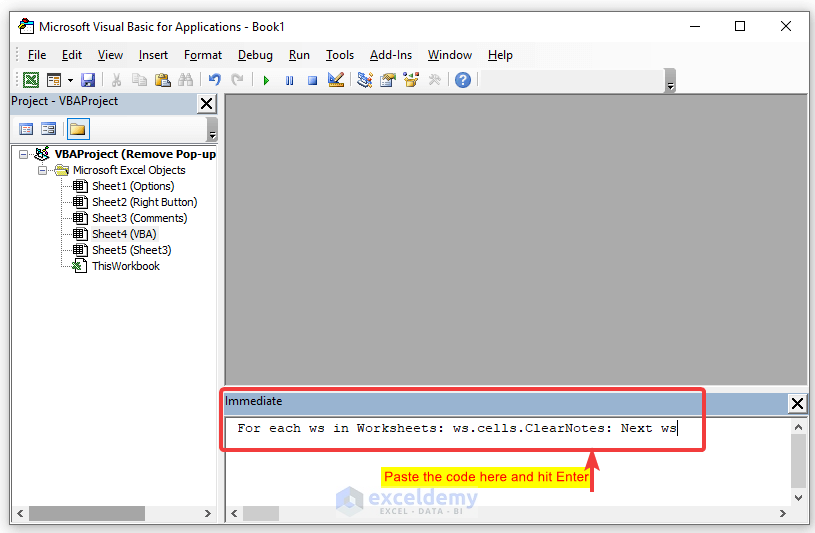815x533 pixels.
Task: Open the Tools menu
Action: click(x=339, y=55)
